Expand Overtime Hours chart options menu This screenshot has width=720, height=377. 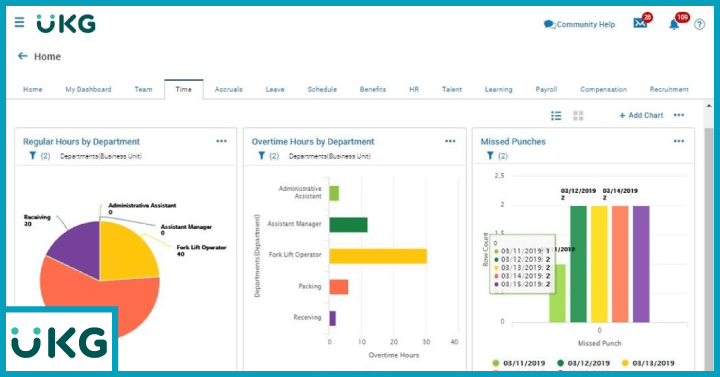(450, 141)
